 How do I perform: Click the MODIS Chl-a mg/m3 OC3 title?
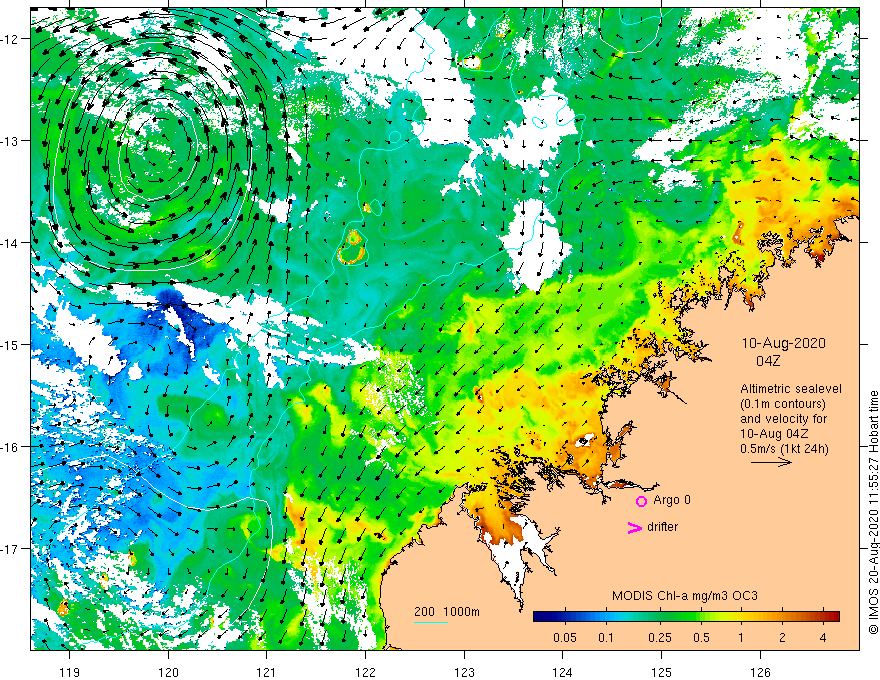(x=684, y=597)
